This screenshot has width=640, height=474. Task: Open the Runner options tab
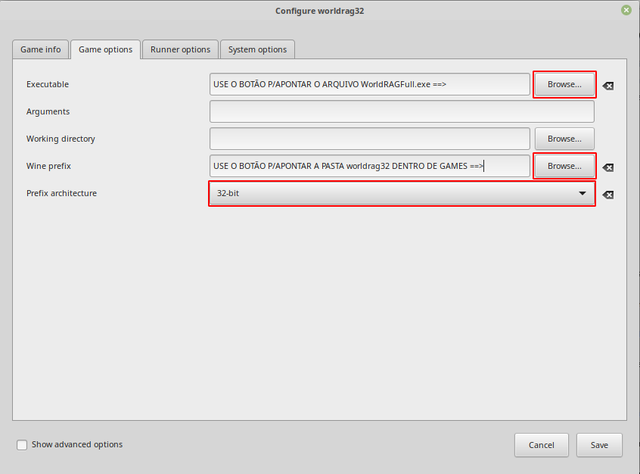(x=180, y=49)
